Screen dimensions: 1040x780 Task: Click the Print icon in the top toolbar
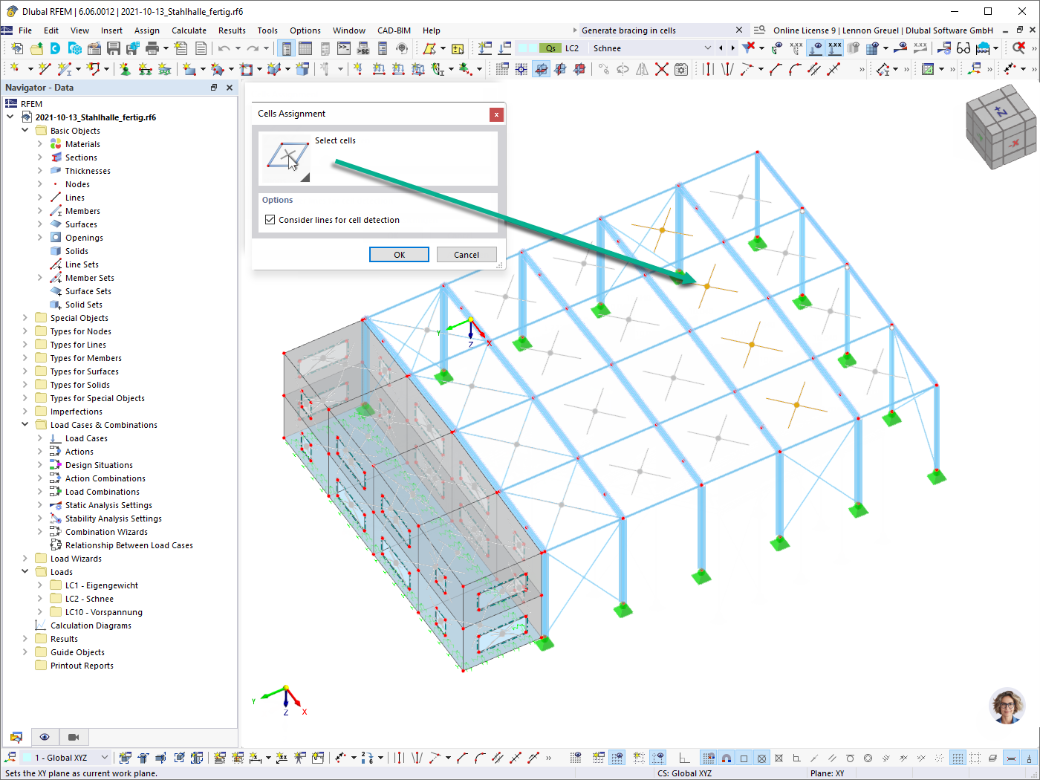152,48
